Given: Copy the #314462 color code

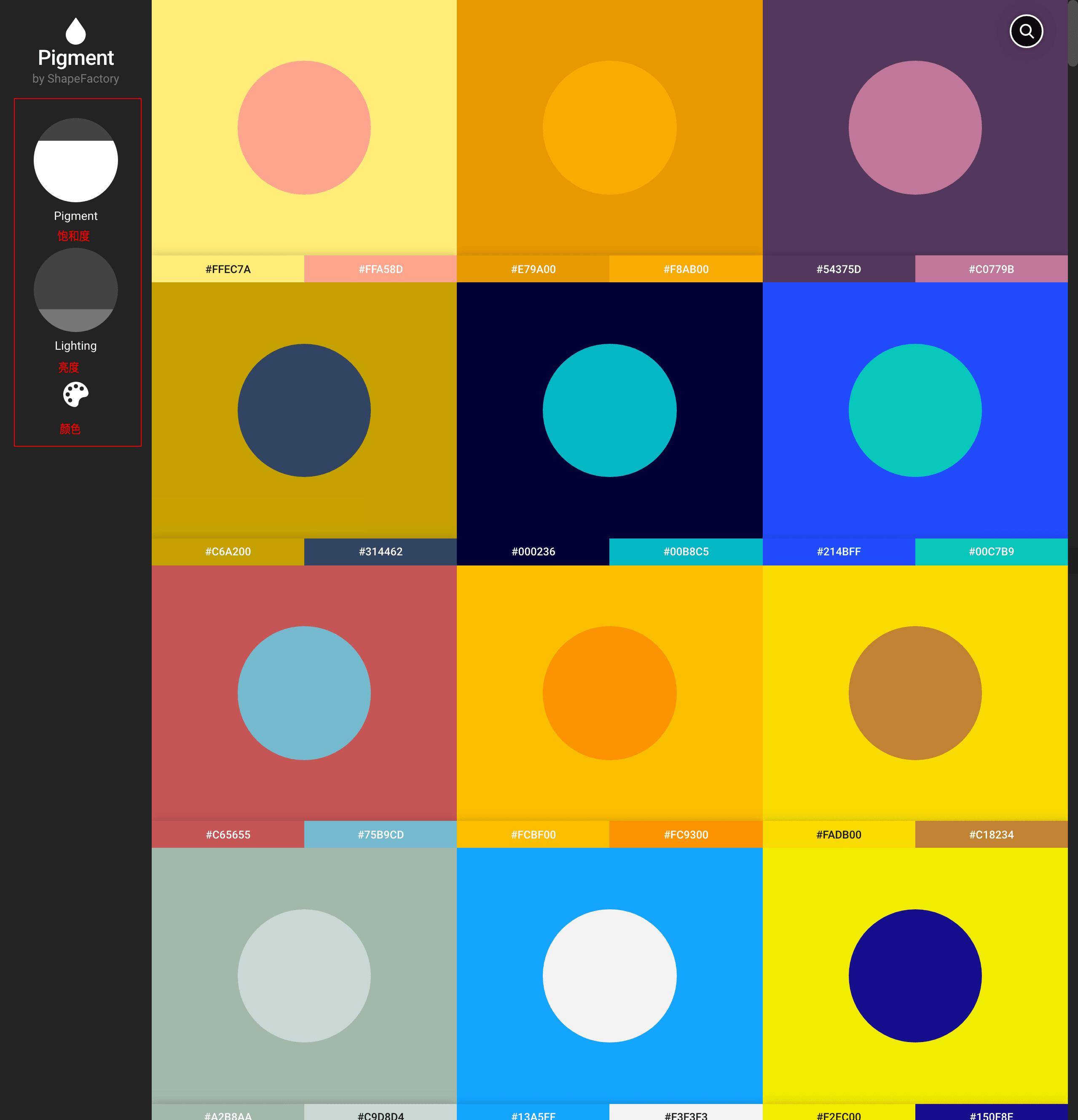Looking at the screenshot, I should click(x=381, y=552).
